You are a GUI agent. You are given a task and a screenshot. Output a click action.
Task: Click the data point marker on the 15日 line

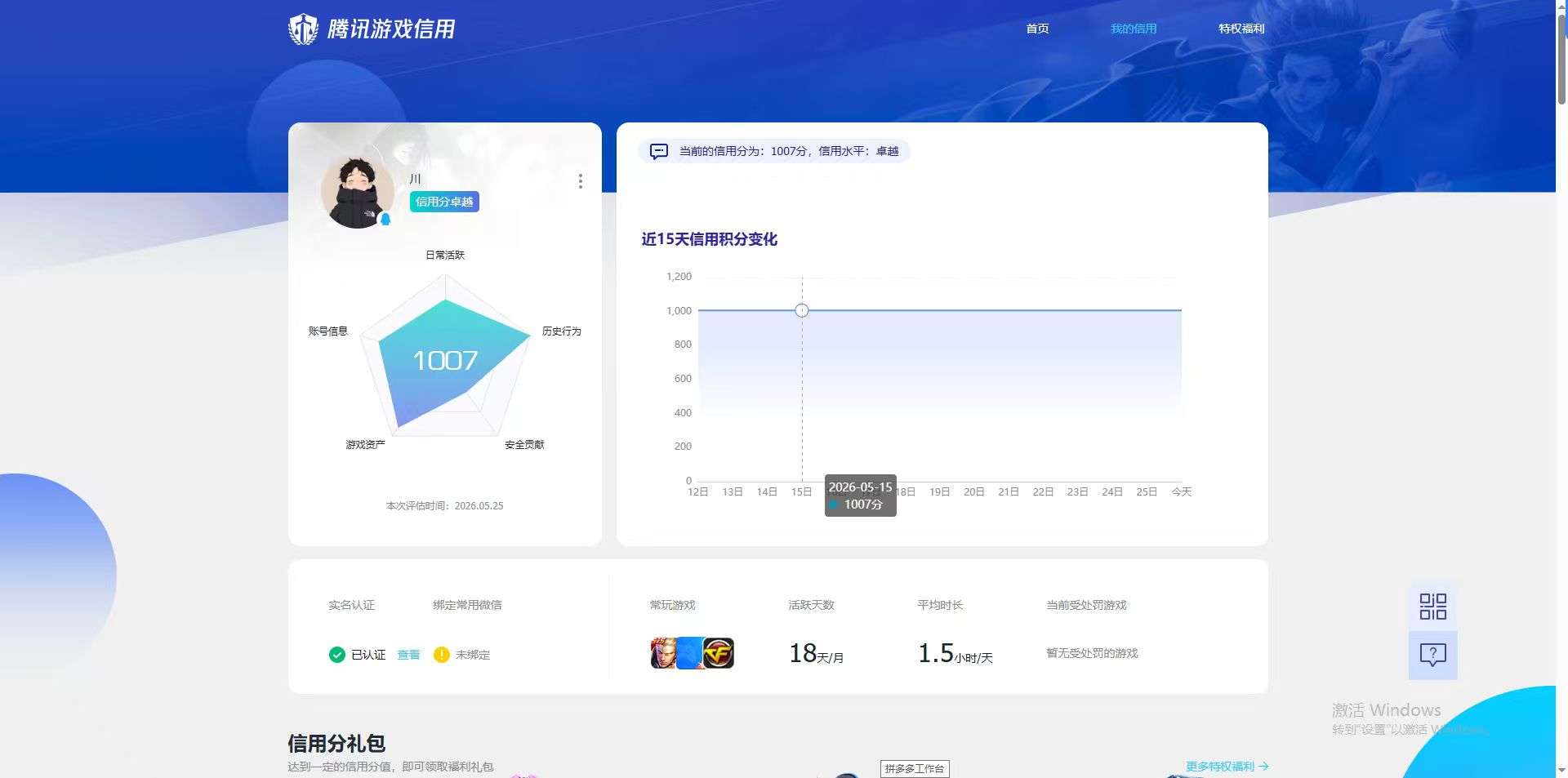802,310
